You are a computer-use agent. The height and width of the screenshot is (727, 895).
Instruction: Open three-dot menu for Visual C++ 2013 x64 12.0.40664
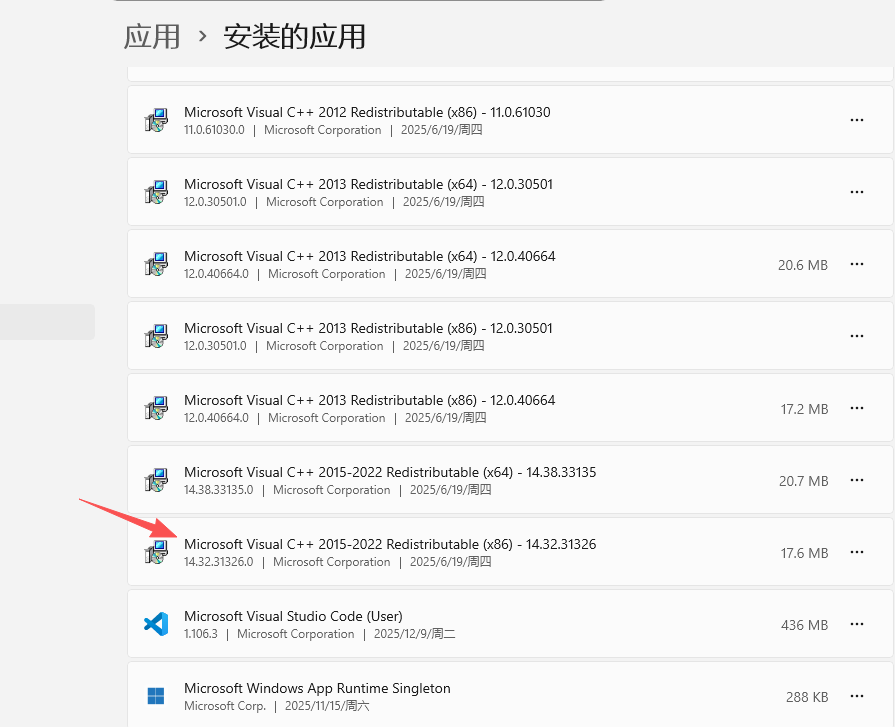(856, 264)
